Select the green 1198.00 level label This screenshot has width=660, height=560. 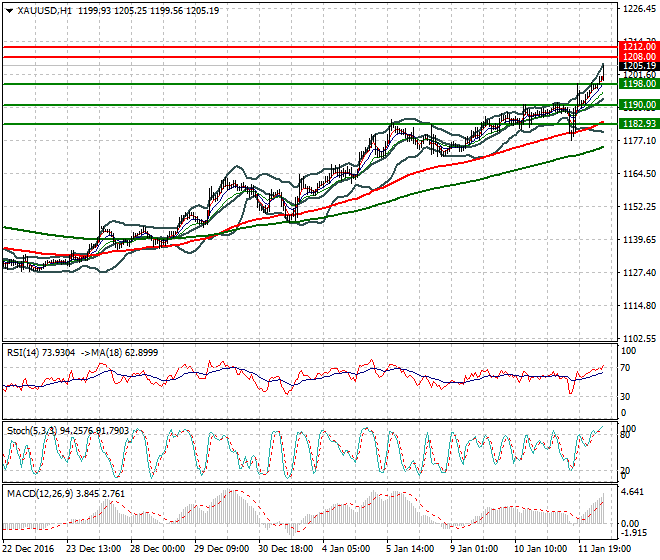pos(639,84)
